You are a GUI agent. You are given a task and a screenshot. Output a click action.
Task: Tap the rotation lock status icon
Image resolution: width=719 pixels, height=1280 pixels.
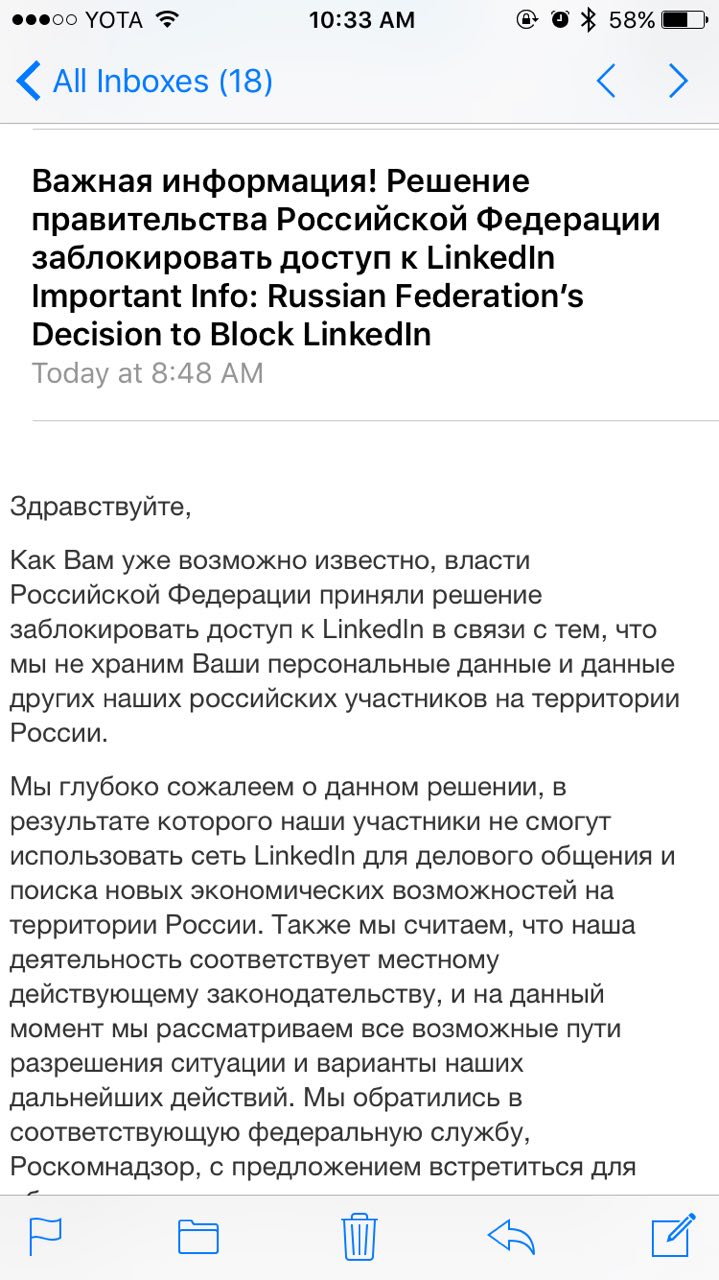pos(526,20)
